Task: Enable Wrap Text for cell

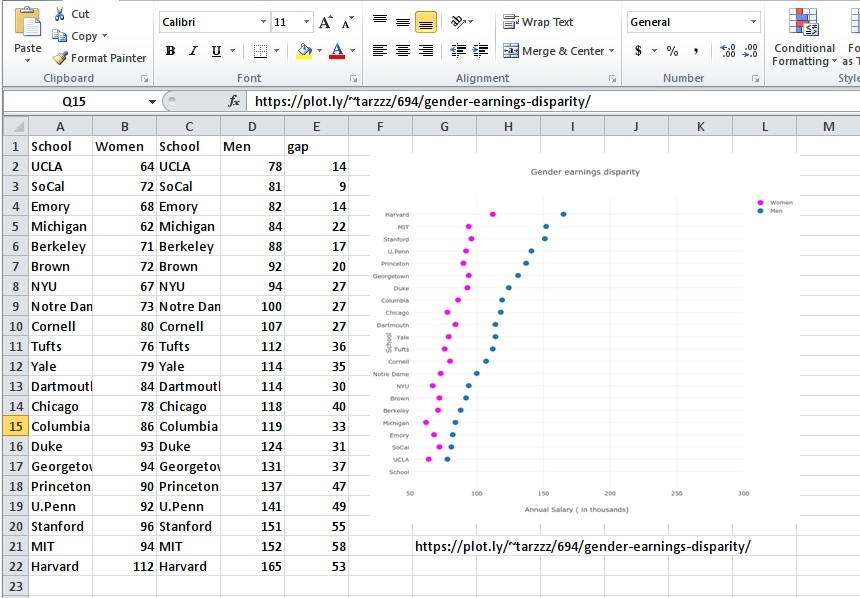Action: tap(538, 22)
